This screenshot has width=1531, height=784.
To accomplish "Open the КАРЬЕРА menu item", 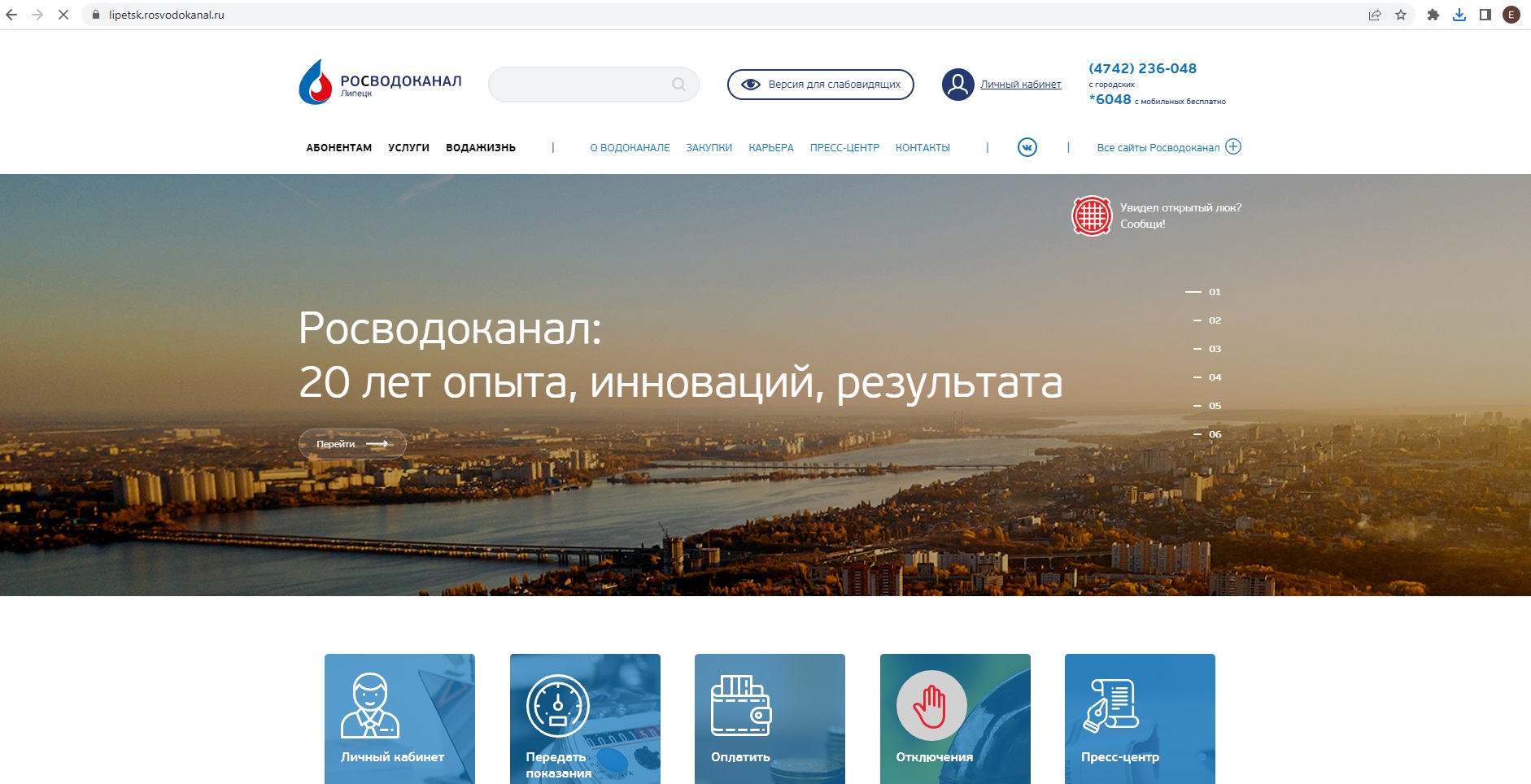I will pos(771,148).
